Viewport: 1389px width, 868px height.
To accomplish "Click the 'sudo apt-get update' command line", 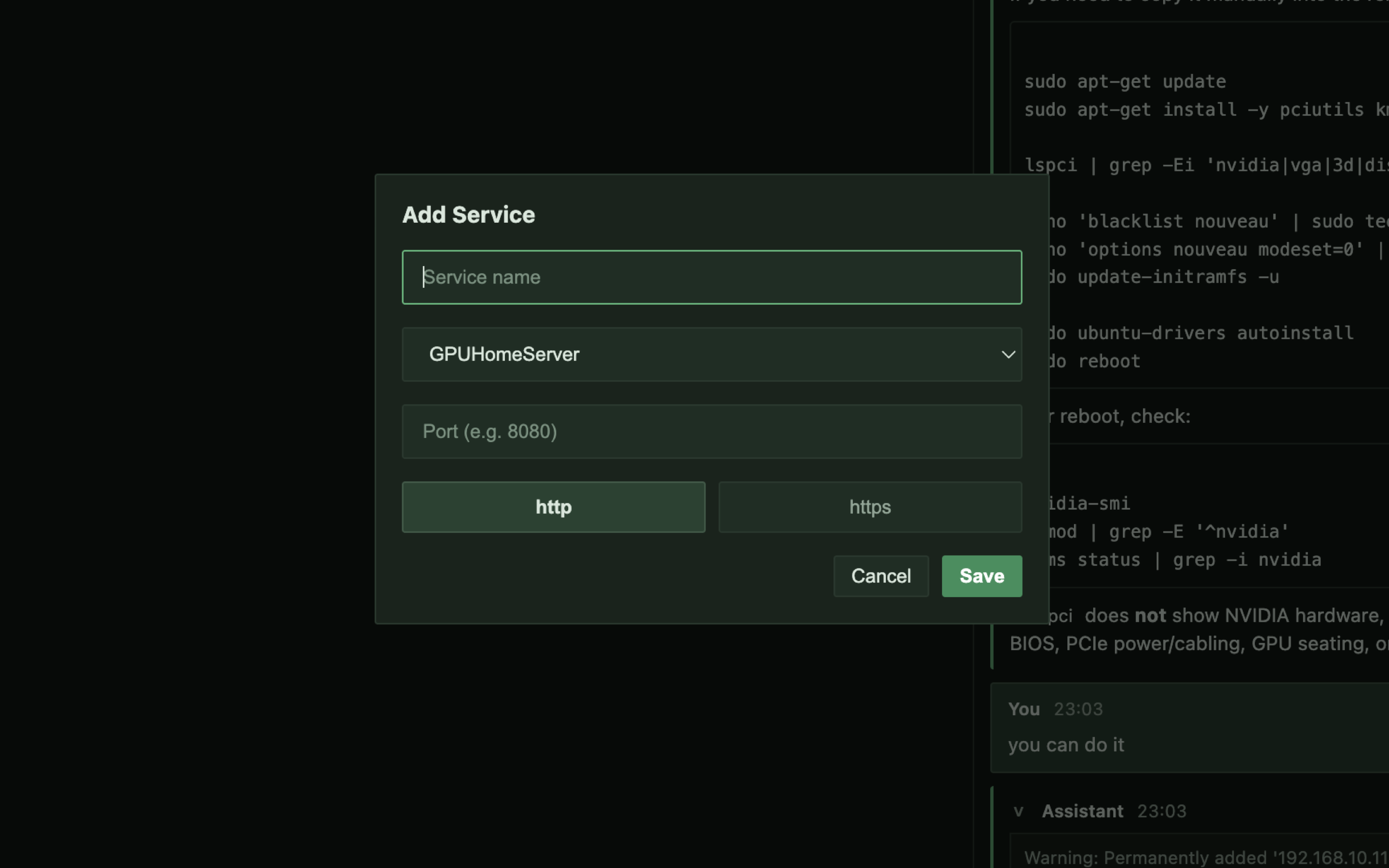I will pyautogui.click(x=1125, y=81).
